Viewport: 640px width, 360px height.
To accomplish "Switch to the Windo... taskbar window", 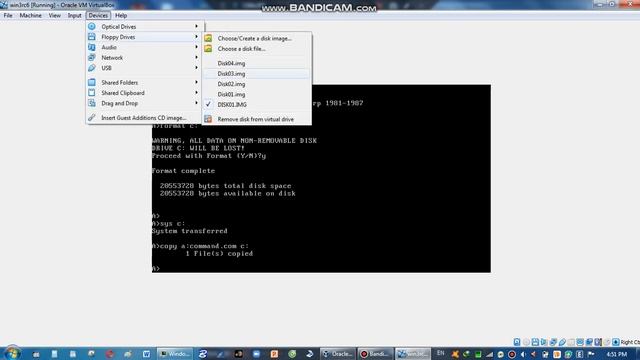I will coord(175,354).
